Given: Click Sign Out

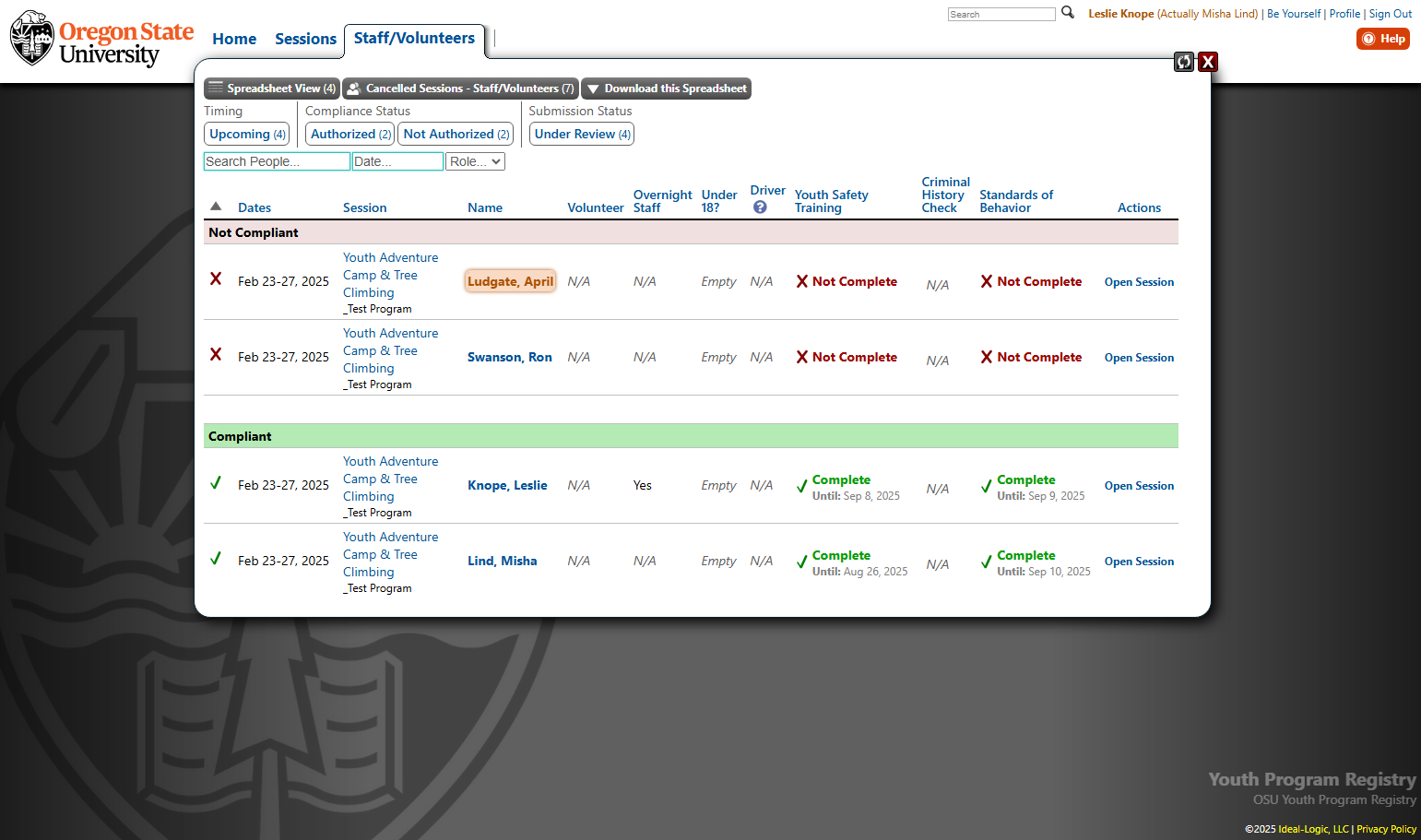Looking at the screenshot, I should pyautogui.click(x=1391, y=14).
